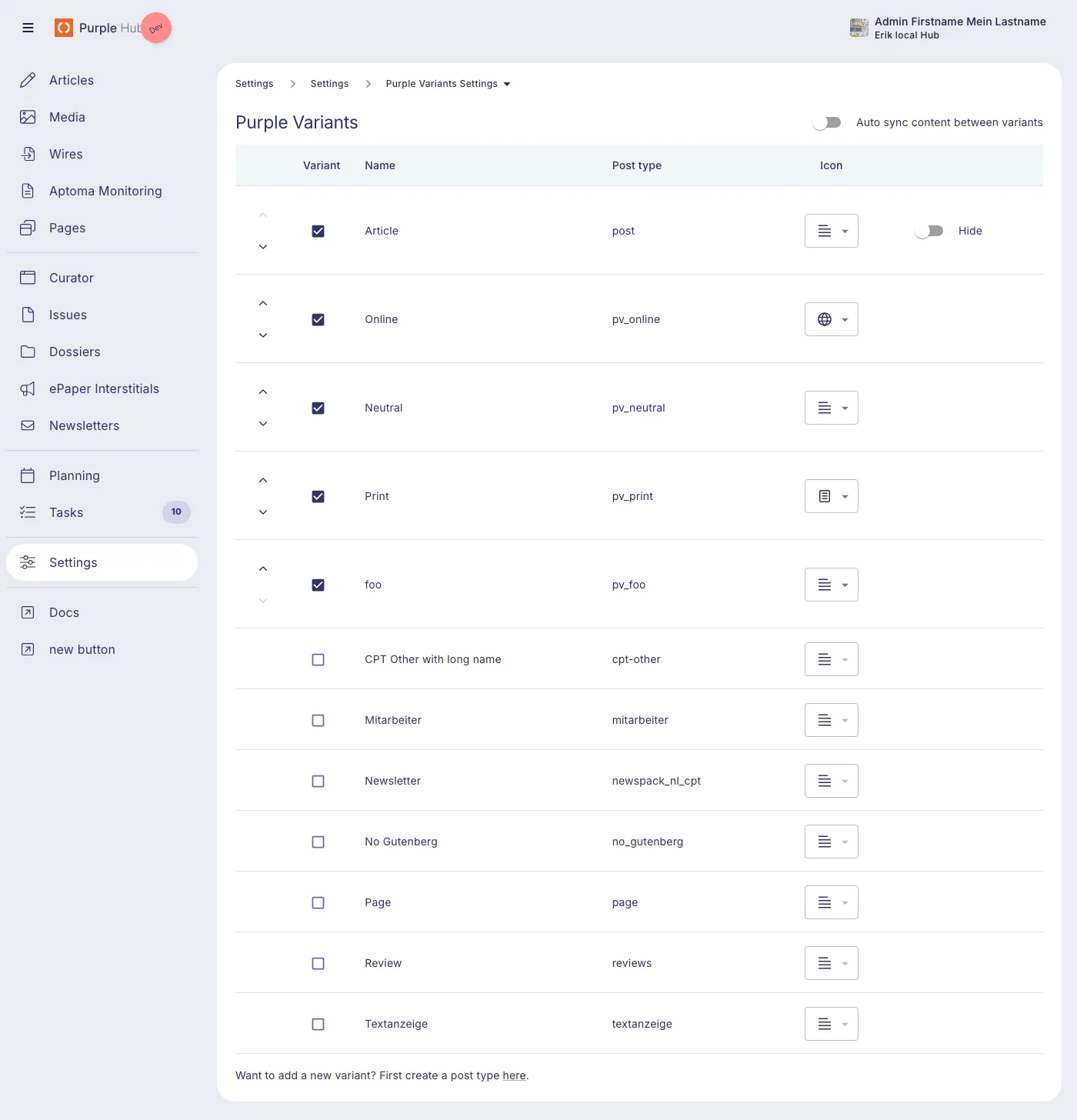The image size is (1077, 1120).
Task: Open the icon dropdown for Print
Action: [x=832, y=496]
